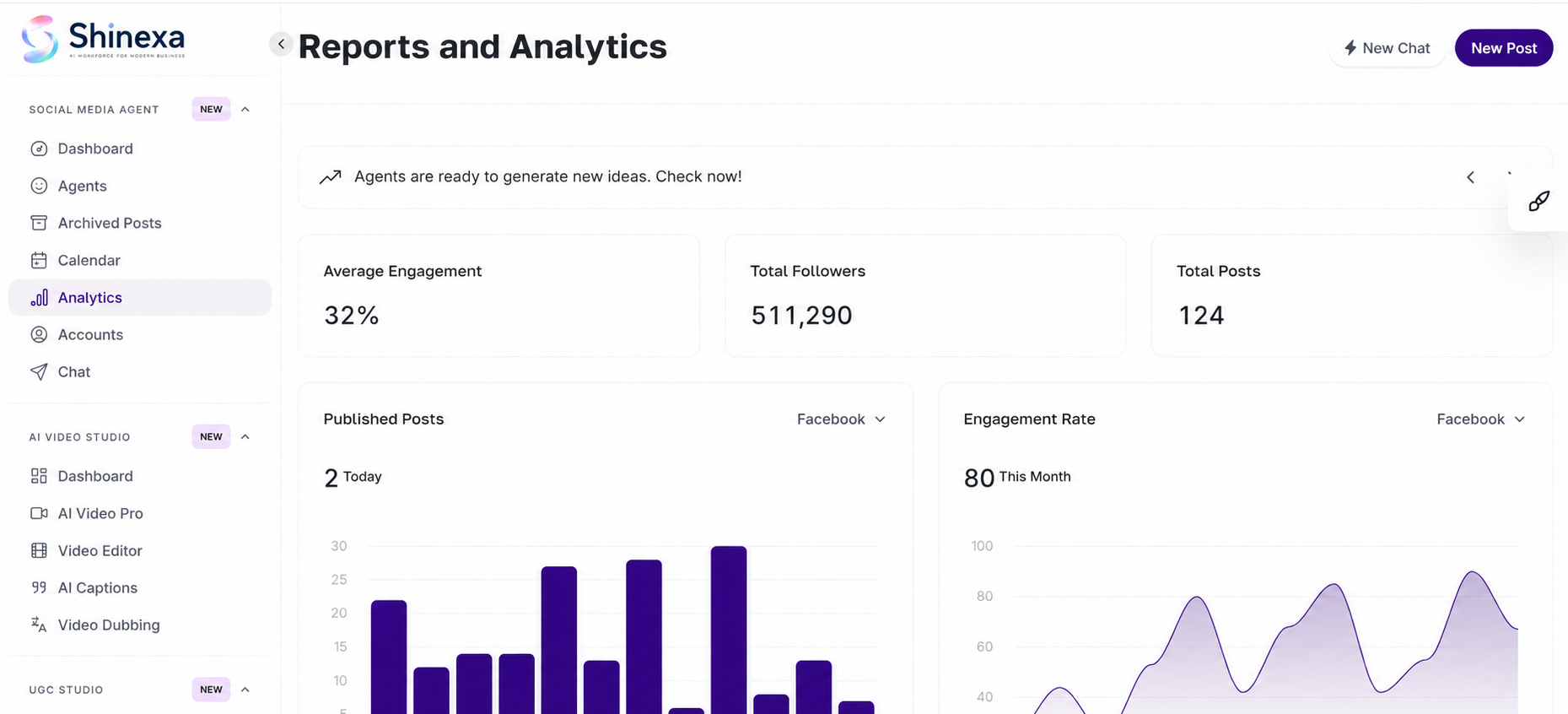Click the lightning bolt icon in New Chat
The height and width of the screenshot is (714, 1568).
pos(1350,48)
